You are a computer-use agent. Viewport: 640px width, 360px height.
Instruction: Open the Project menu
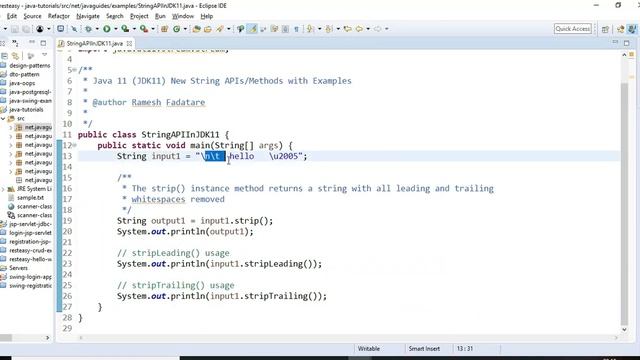(x=139, y=16)
